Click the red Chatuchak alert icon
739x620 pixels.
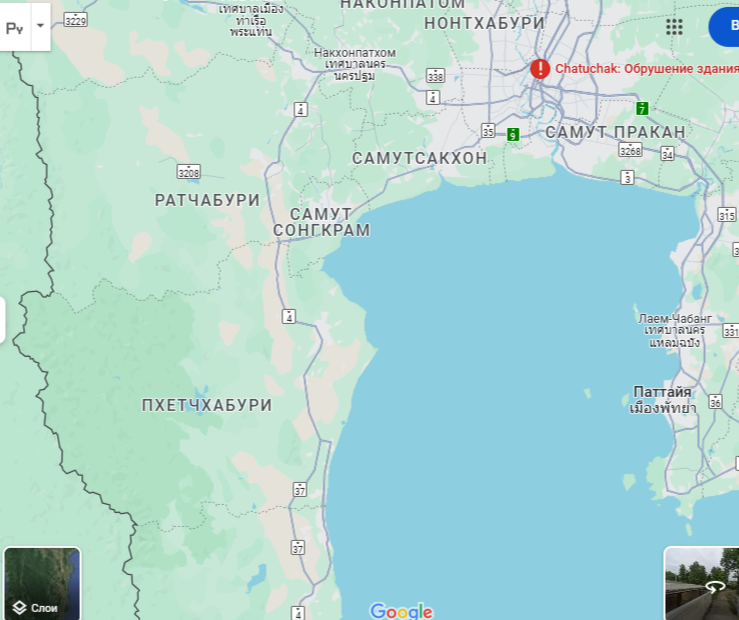(x=540, y=69)
